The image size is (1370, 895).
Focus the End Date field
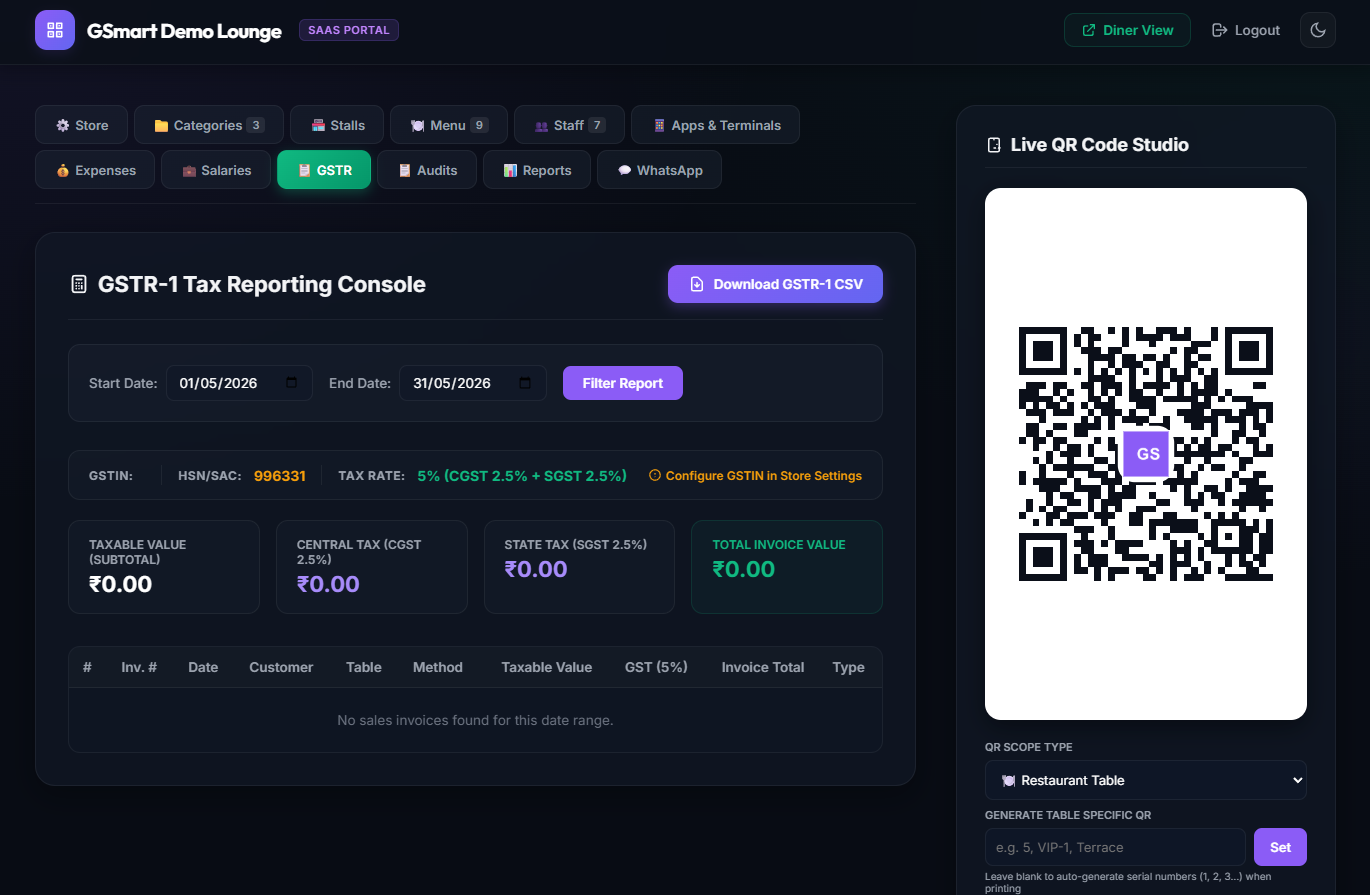[473, 383]
